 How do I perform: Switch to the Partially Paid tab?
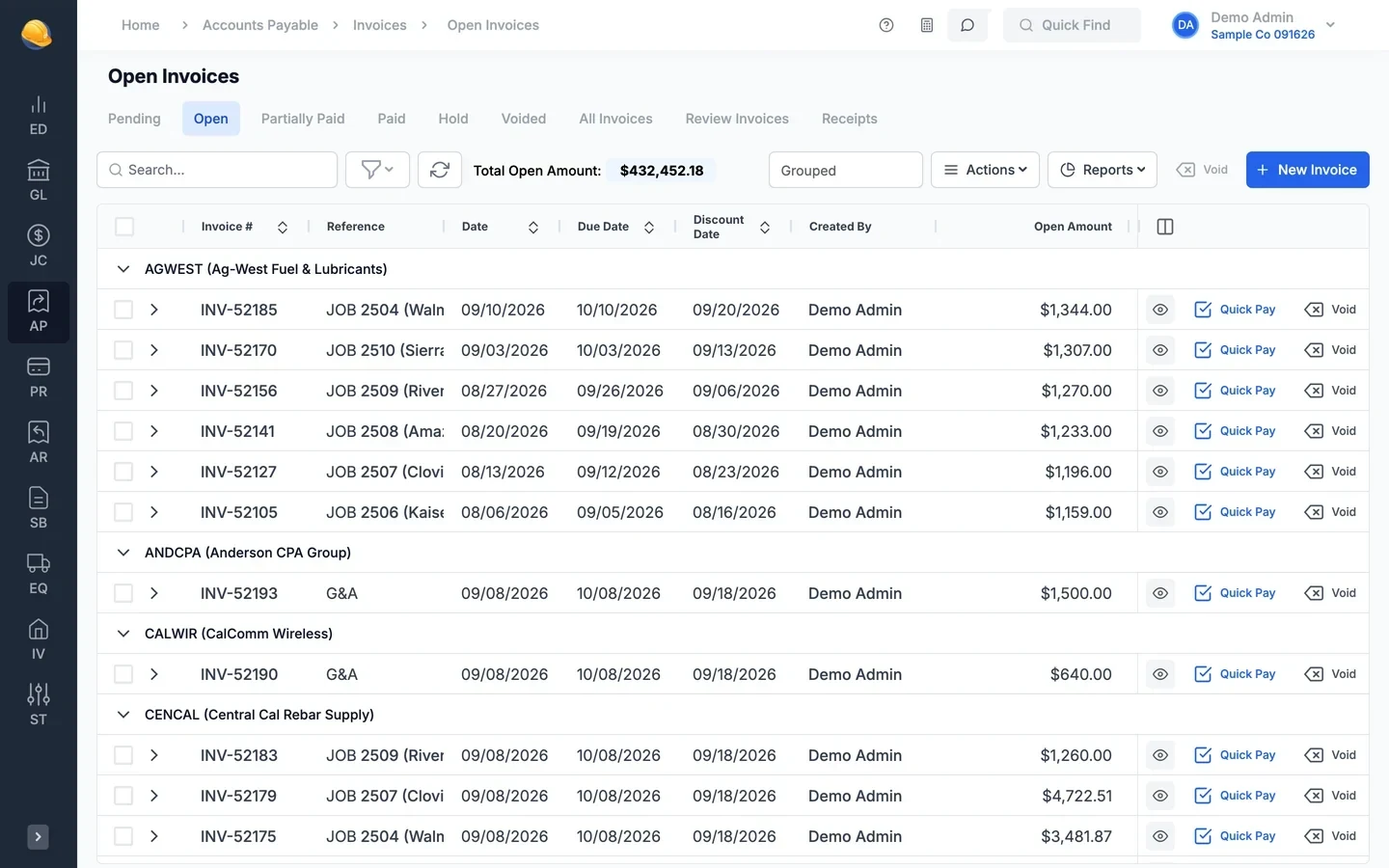(x=303, y=119)
